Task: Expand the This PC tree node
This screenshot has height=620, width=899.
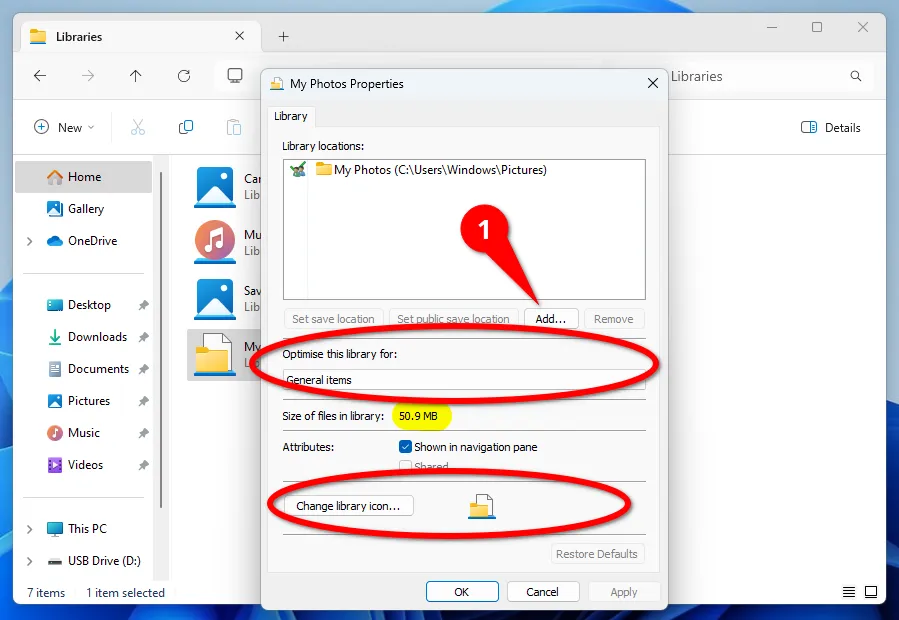Action: pyautogui.click(x=29, y=529)
